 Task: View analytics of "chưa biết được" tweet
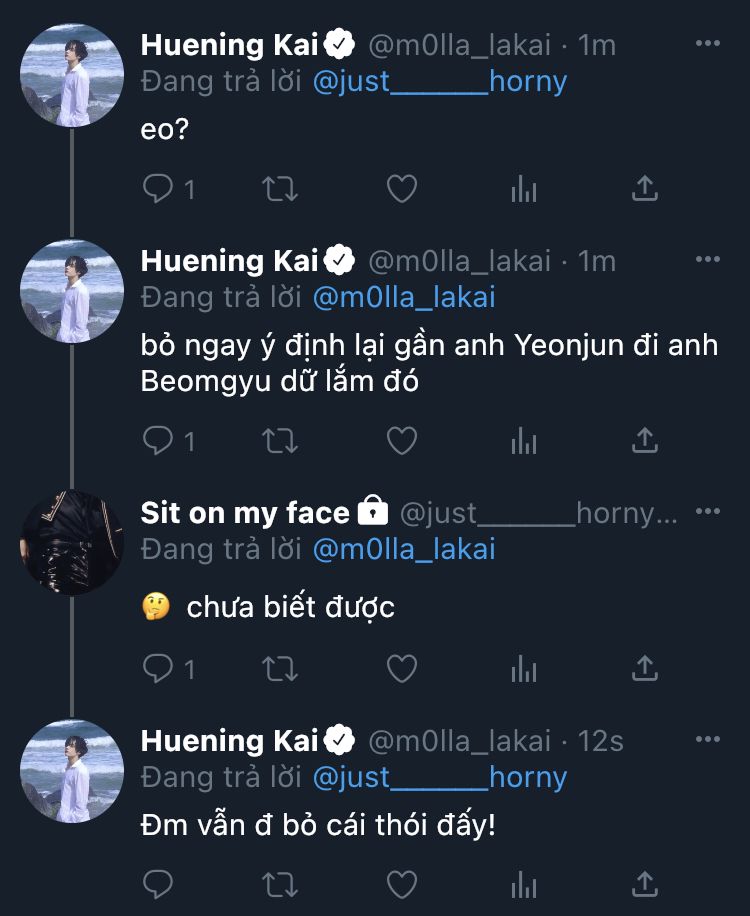[524, 667]
